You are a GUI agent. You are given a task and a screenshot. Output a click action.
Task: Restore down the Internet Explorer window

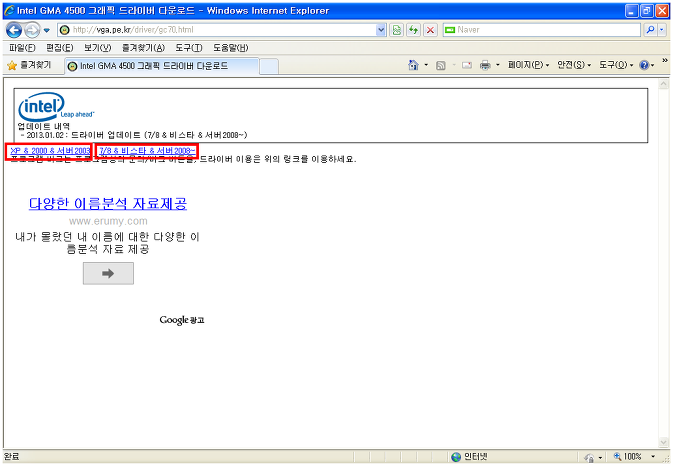coord(647,11)
